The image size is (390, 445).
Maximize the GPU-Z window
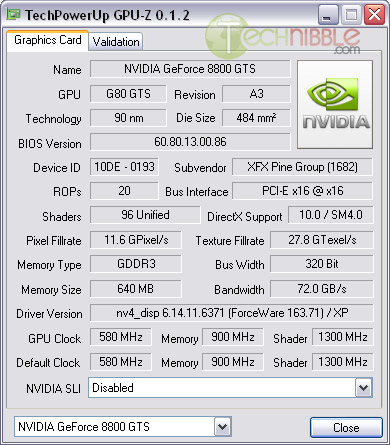(351, 15)
